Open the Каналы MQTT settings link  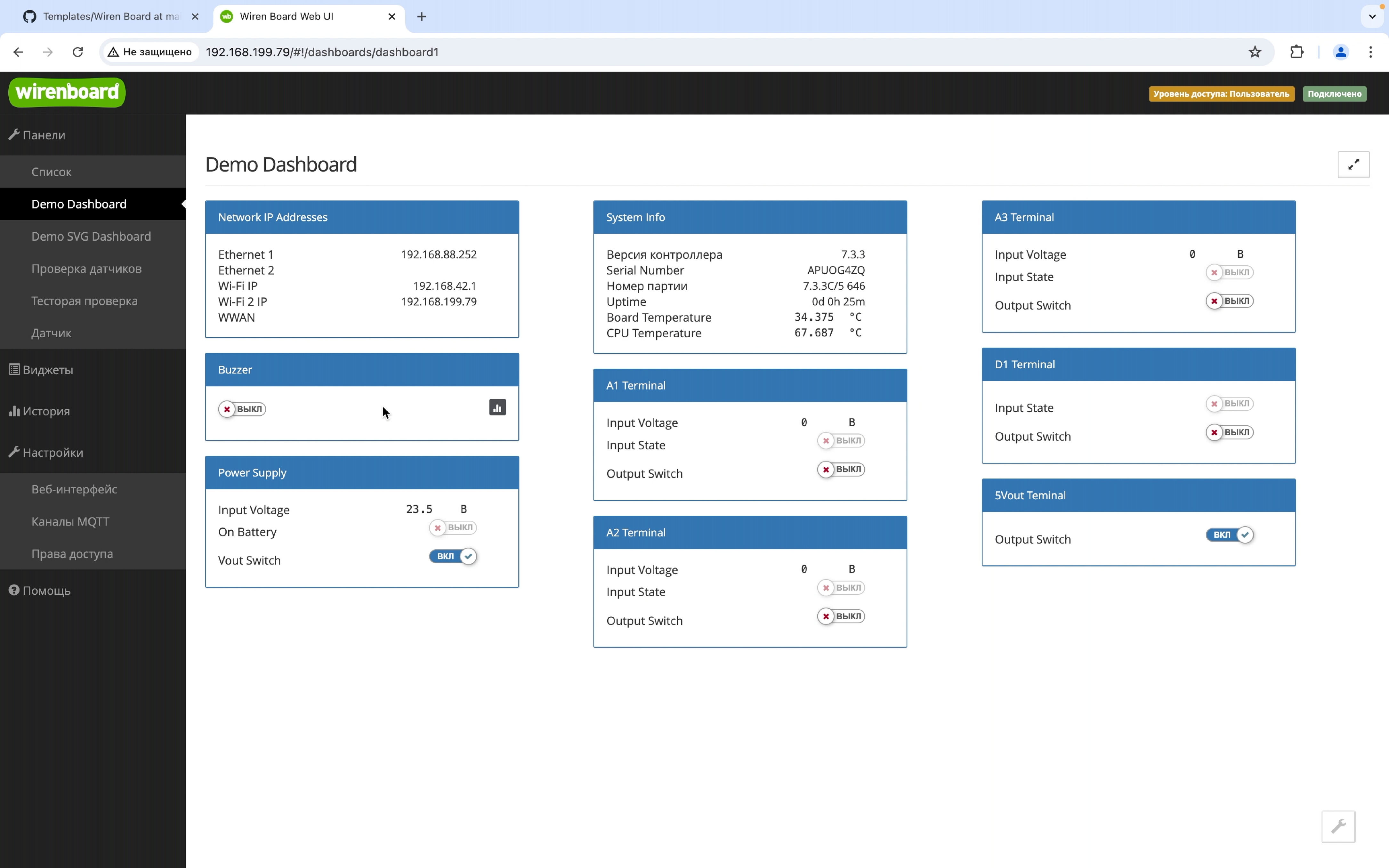pyautogui.click(x=70, y=521)
